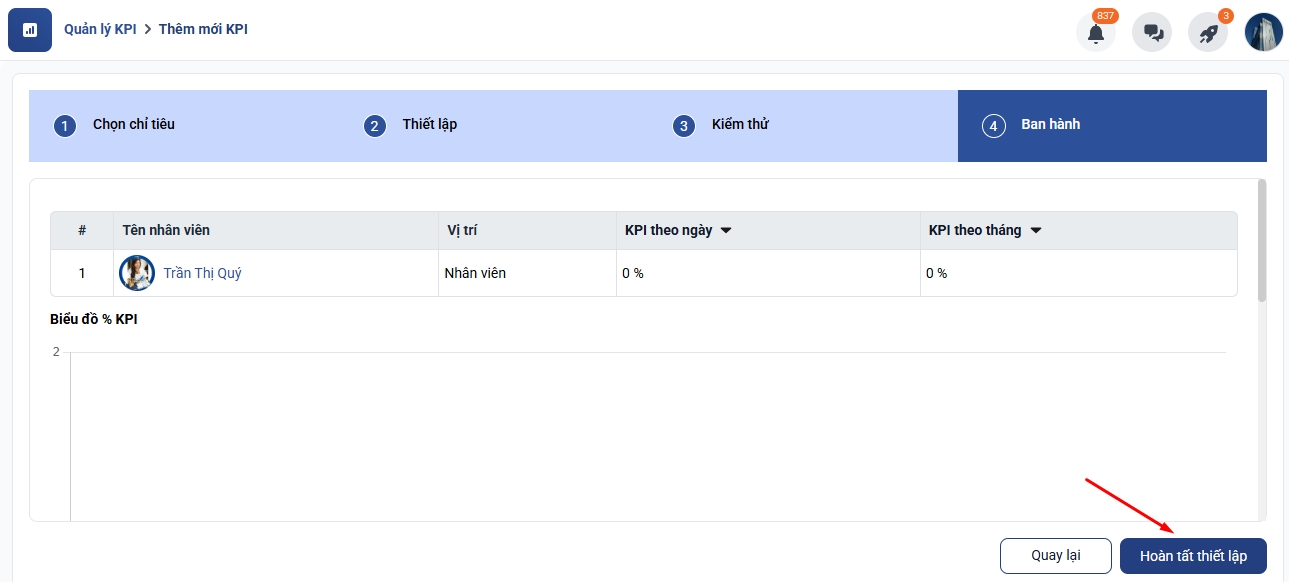Open the notifications bell icon
Viewport: 1289px width, 582px height.
tap(1096, 32)
